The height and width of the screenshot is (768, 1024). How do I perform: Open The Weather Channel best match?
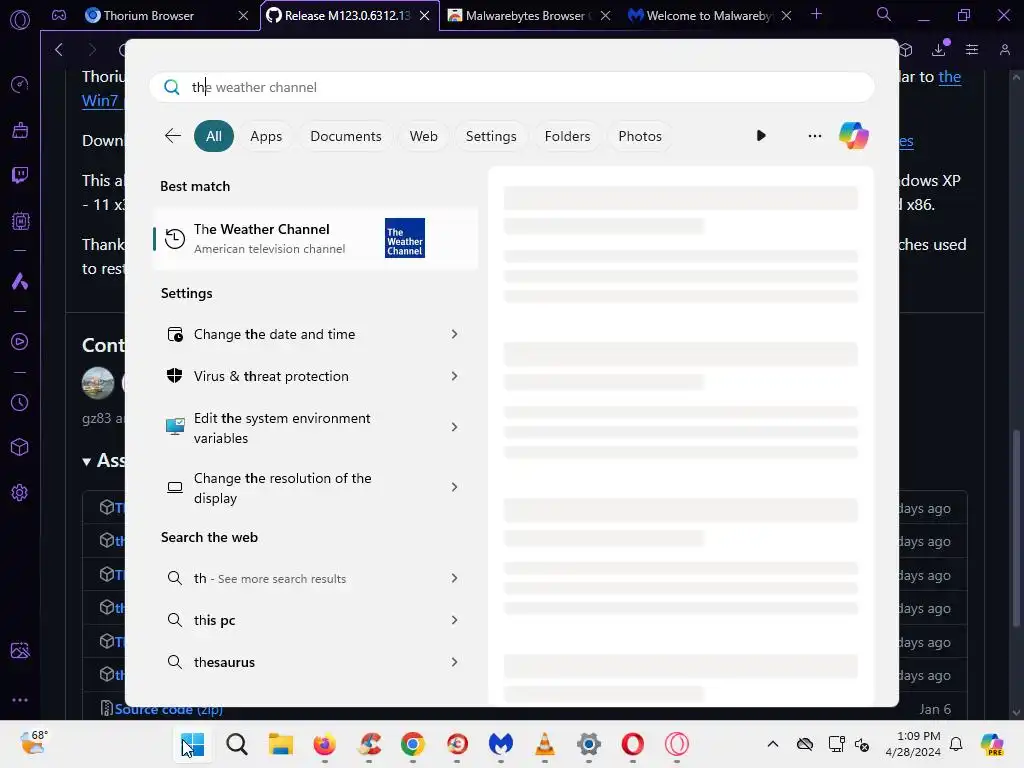[x=315, y=238]
